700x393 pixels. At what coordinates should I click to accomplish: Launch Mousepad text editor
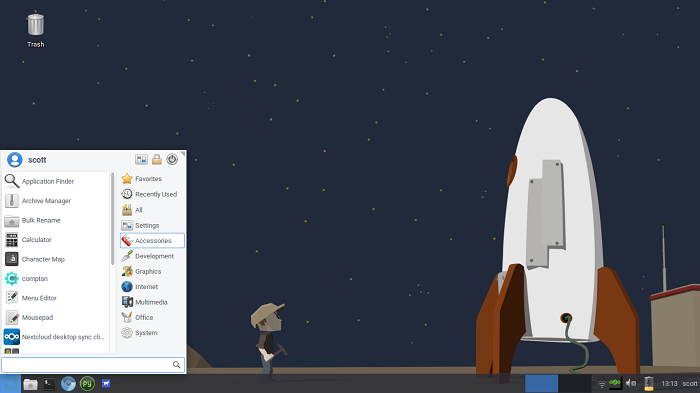pyautogui.click(x=55, y=318)
